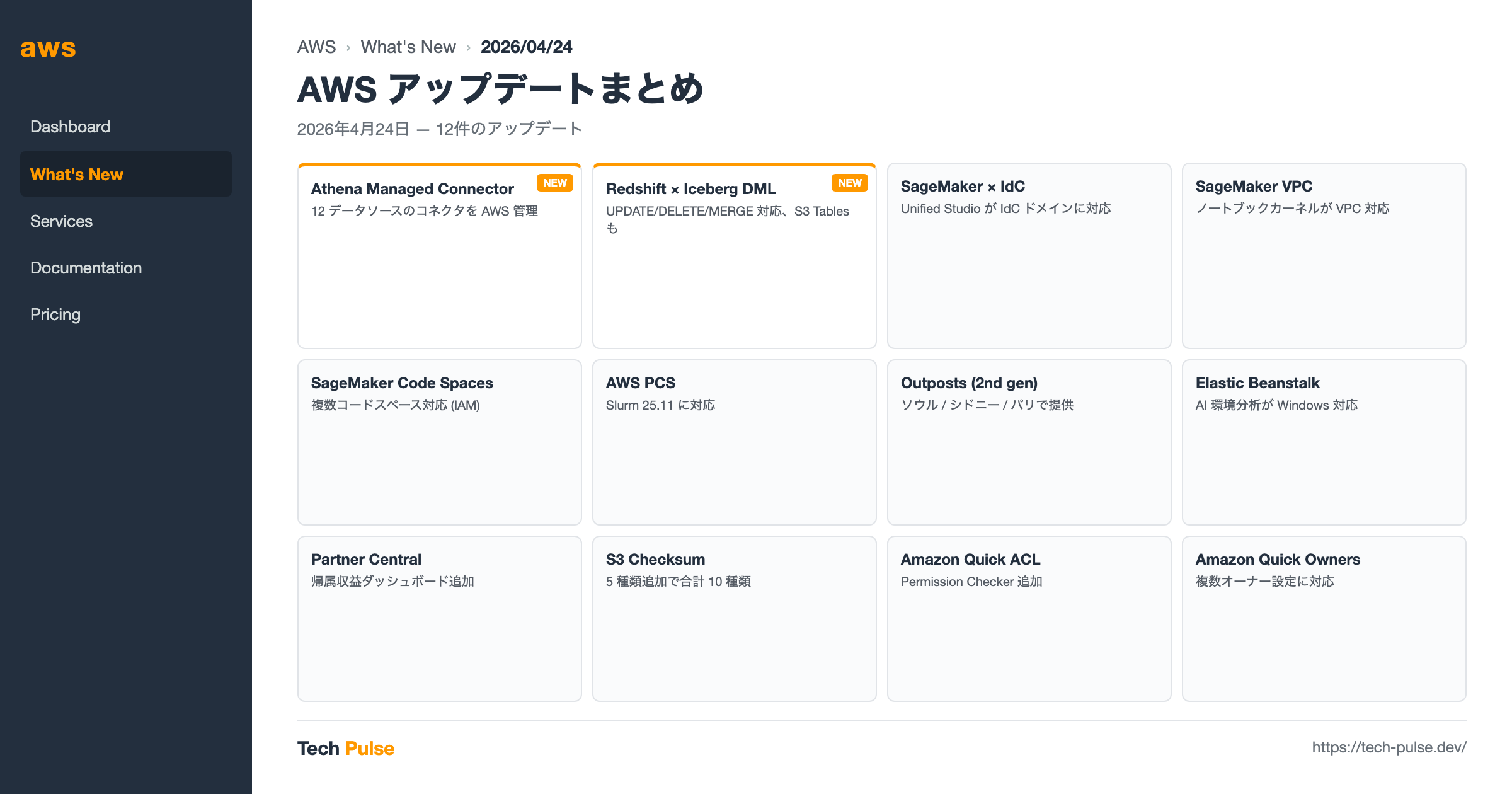Click text 'Unified Studio が IdC ドメインに対応'
Viewport: 1512px width, 794px height.
(1006, 209)
